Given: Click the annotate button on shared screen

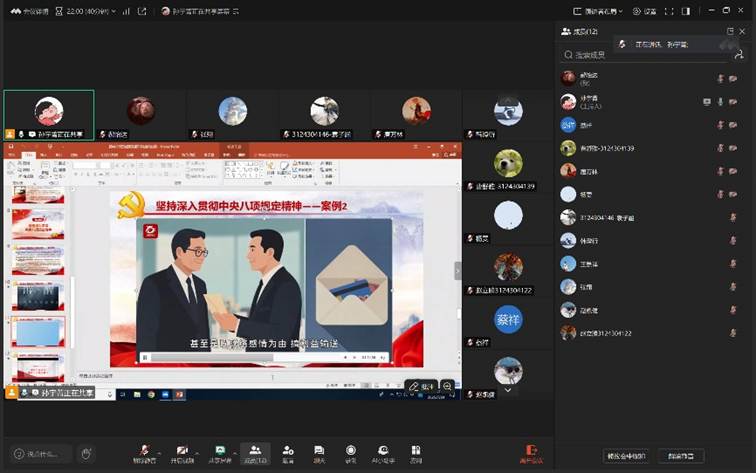Looking at the screenshot, I should coord(420,386).
